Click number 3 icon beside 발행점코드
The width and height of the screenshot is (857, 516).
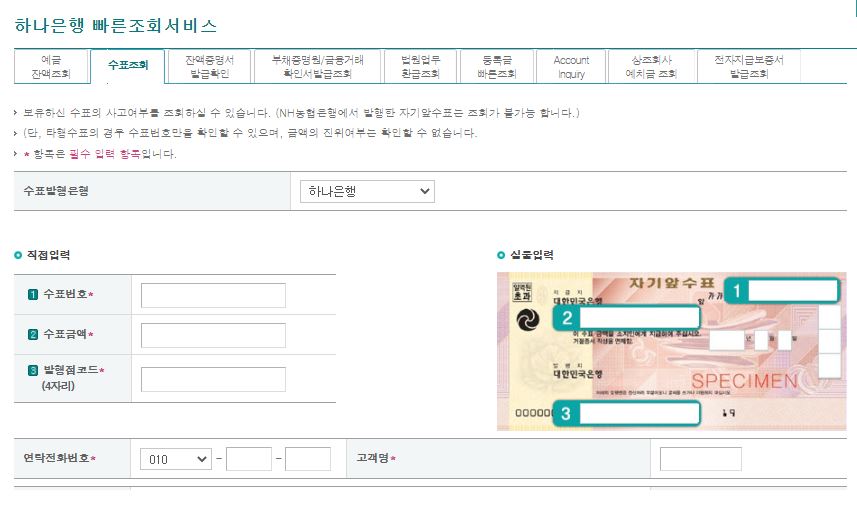pyautogui.click(x=33, y=371)
